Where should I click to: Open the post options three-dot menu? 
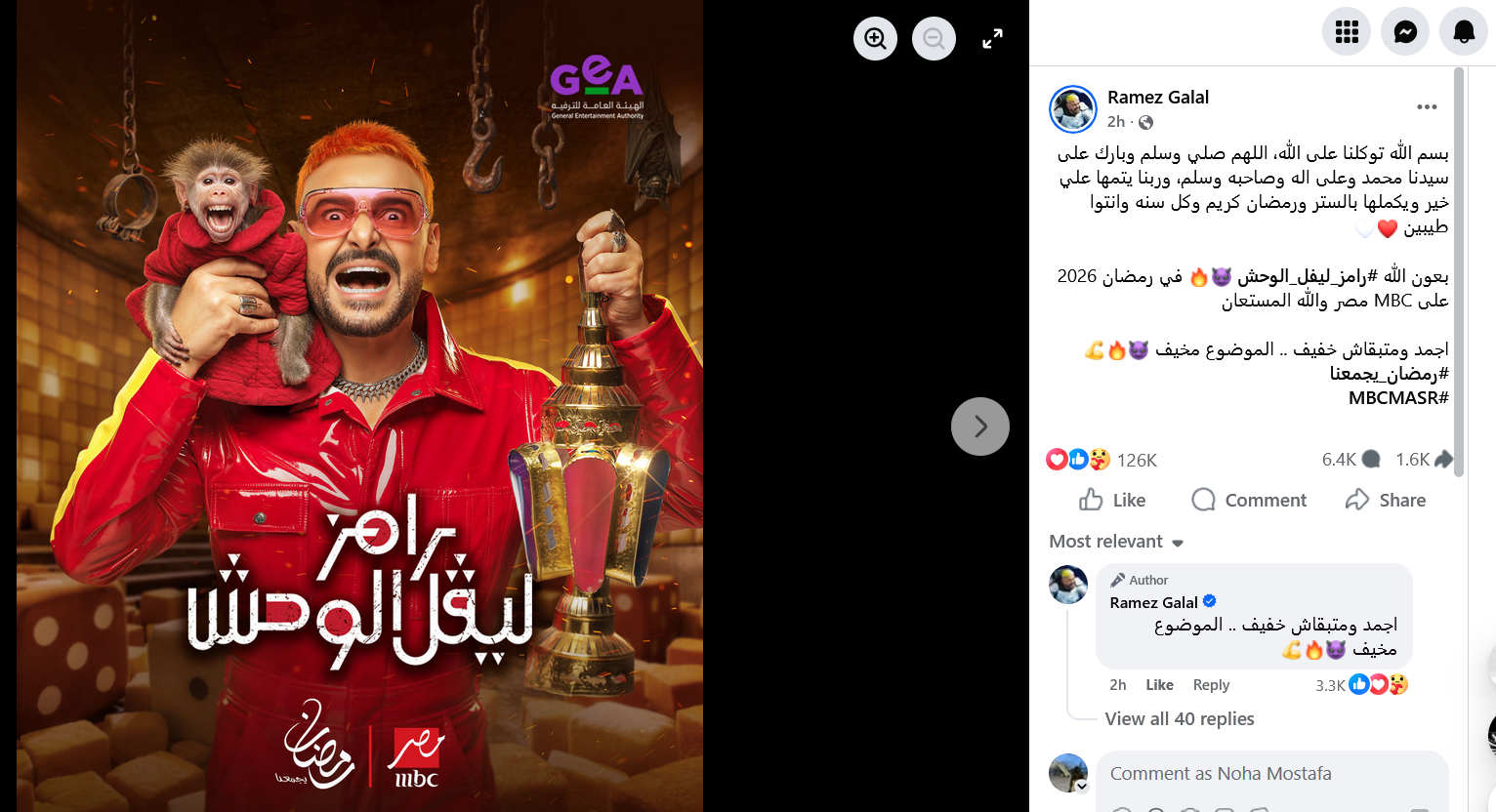(x=1427, y=107)
